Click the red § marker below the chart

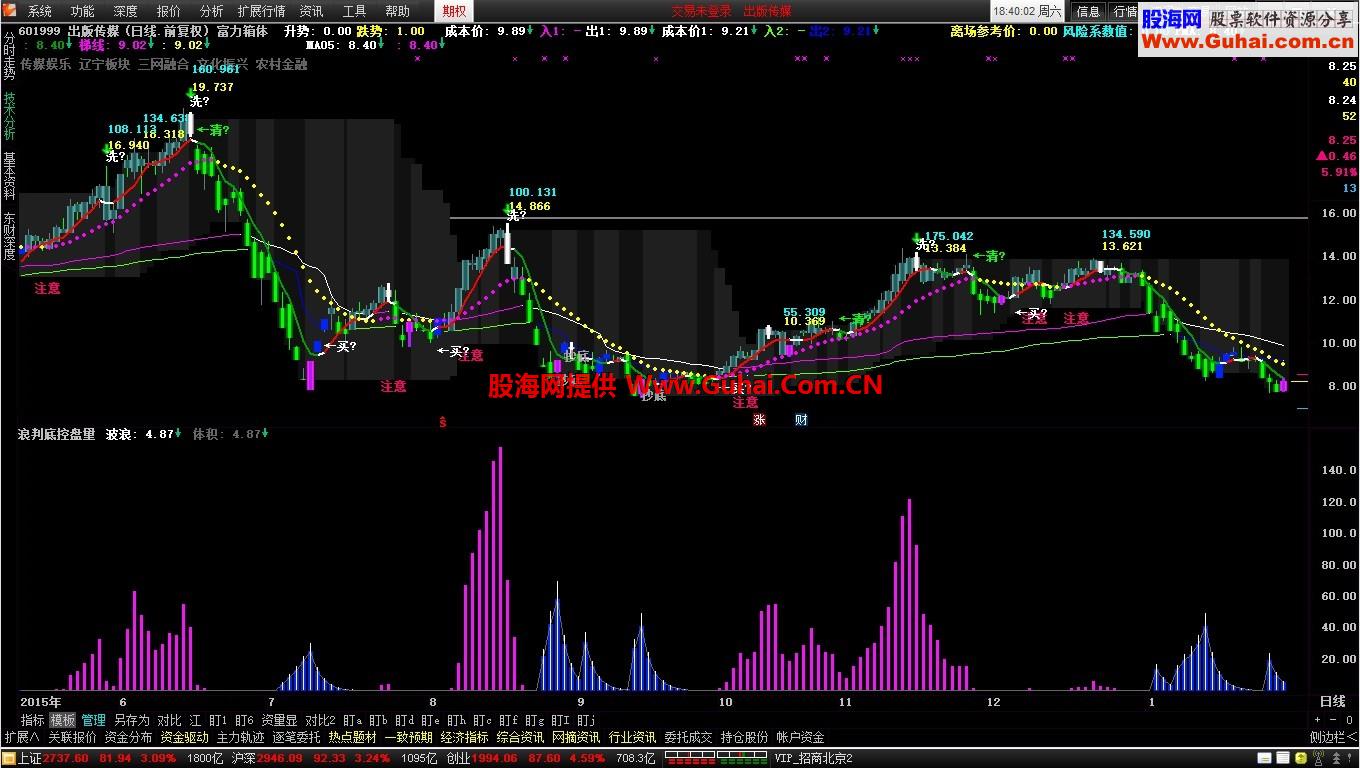click(x=442, y=422)
